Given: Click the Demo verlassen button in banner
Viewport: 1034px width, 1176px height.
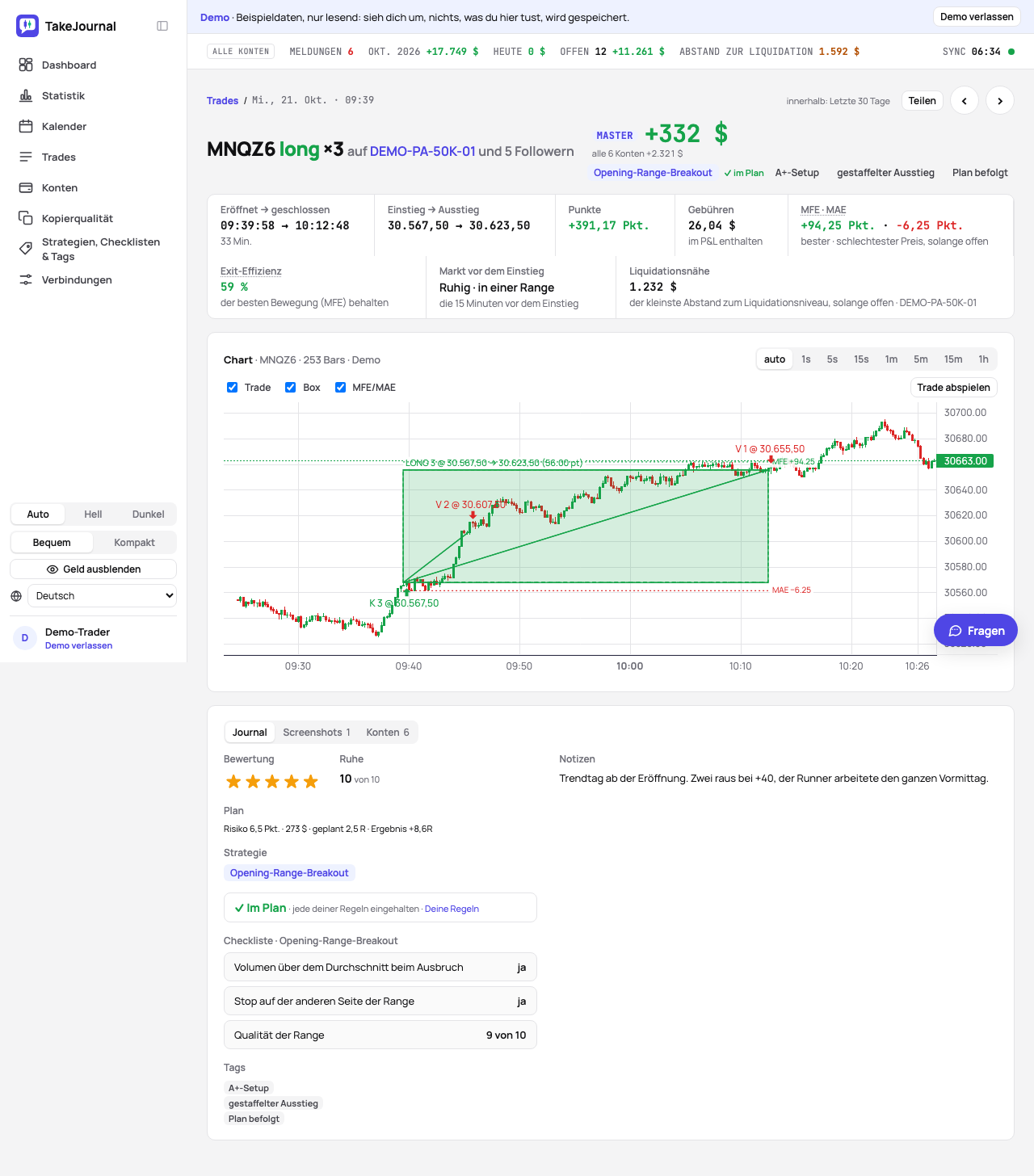Looking at the screenshot, I should [977, 17].
